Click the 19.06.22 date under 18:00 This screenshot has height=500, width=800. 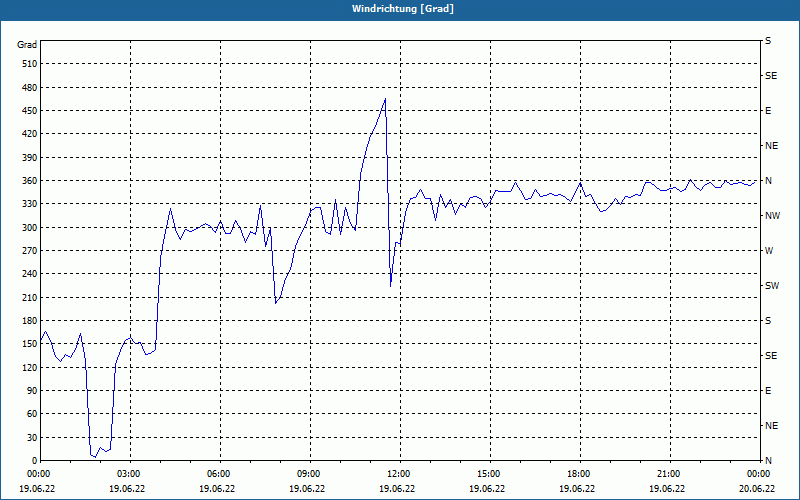coord(577,488)
